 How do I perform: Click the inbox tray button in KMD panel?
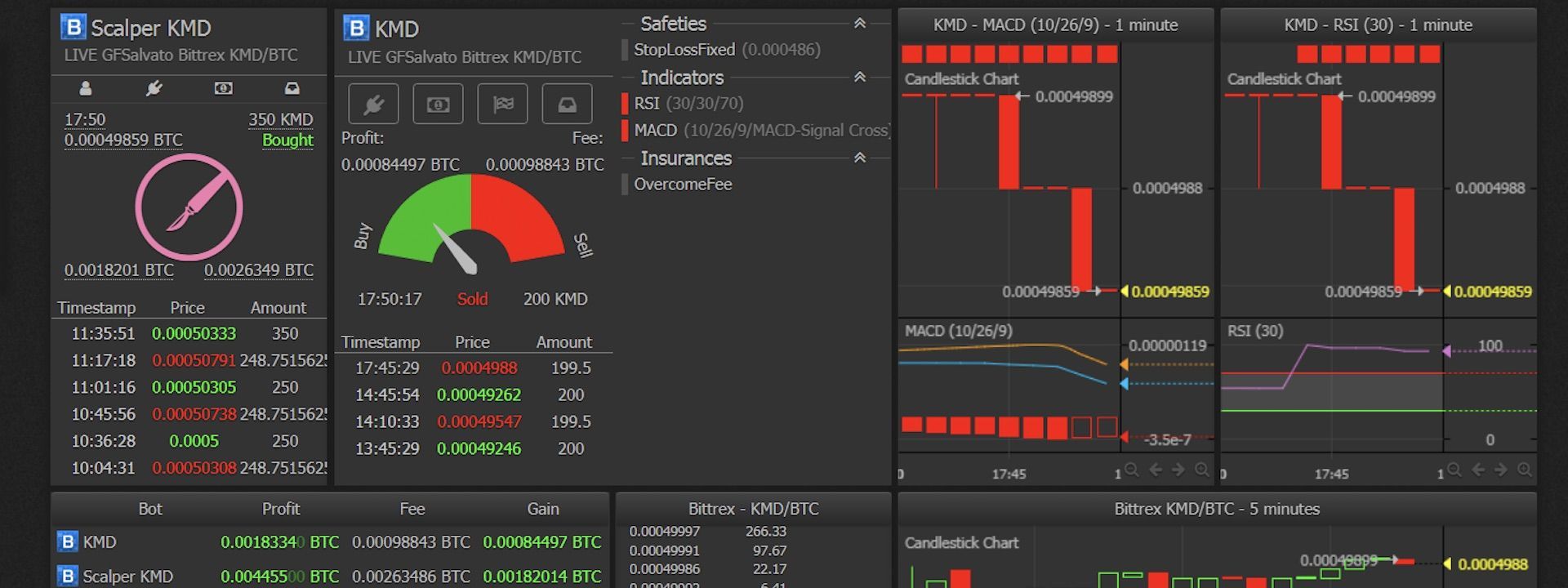pos(567,104)
